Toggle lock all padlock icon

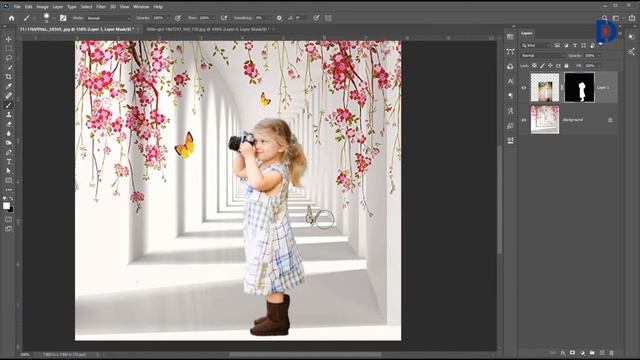coord(566,66)
